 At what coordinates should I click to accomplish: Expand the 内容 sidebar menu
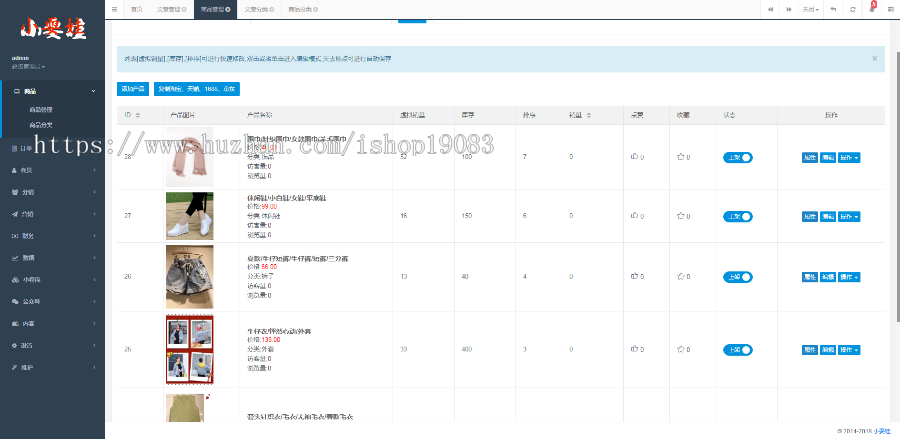point(52,324)
